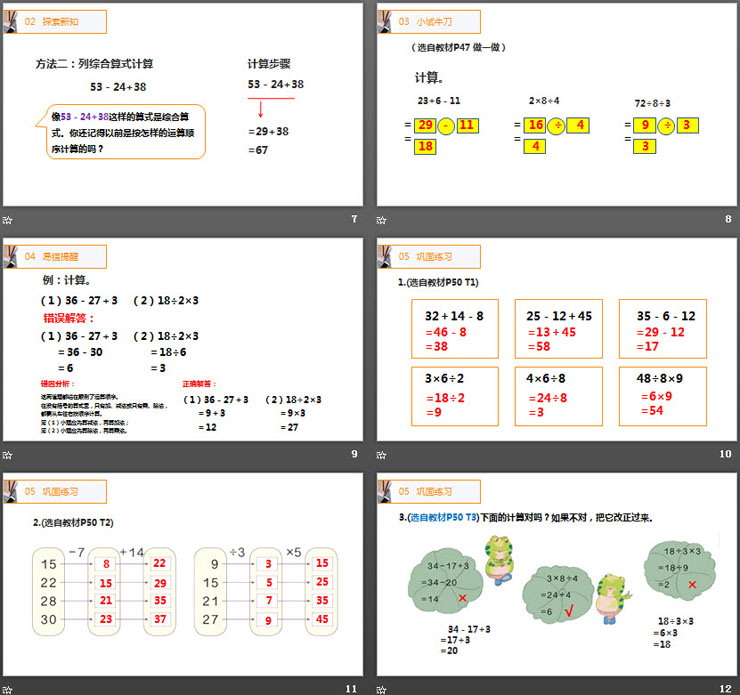Click the speech bubble about 综合算式 on slide 7
The height and width of the screenshot is (695, 740).
(x=121, y=132)
